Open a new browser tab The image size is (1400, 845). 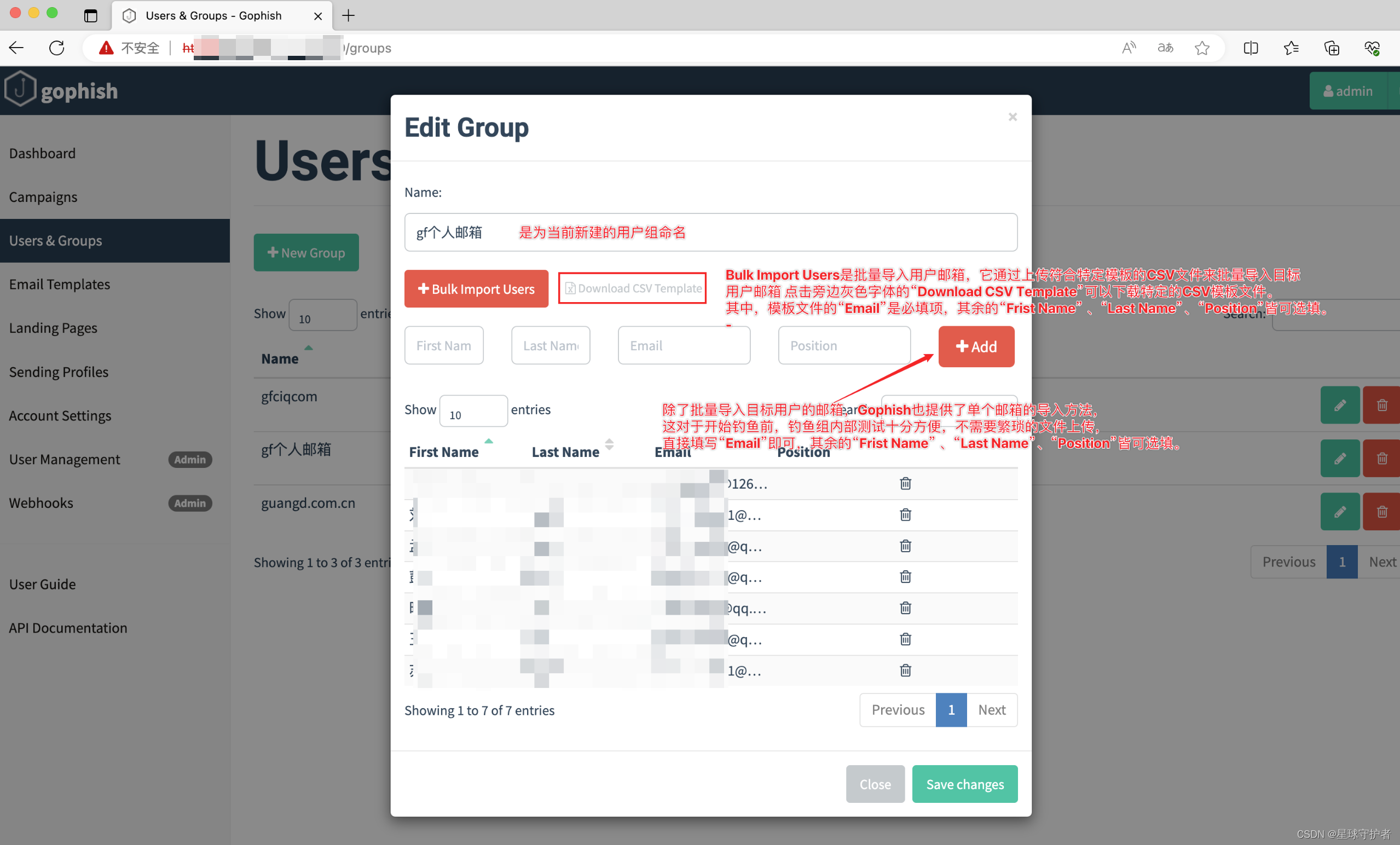click(348, 15)
